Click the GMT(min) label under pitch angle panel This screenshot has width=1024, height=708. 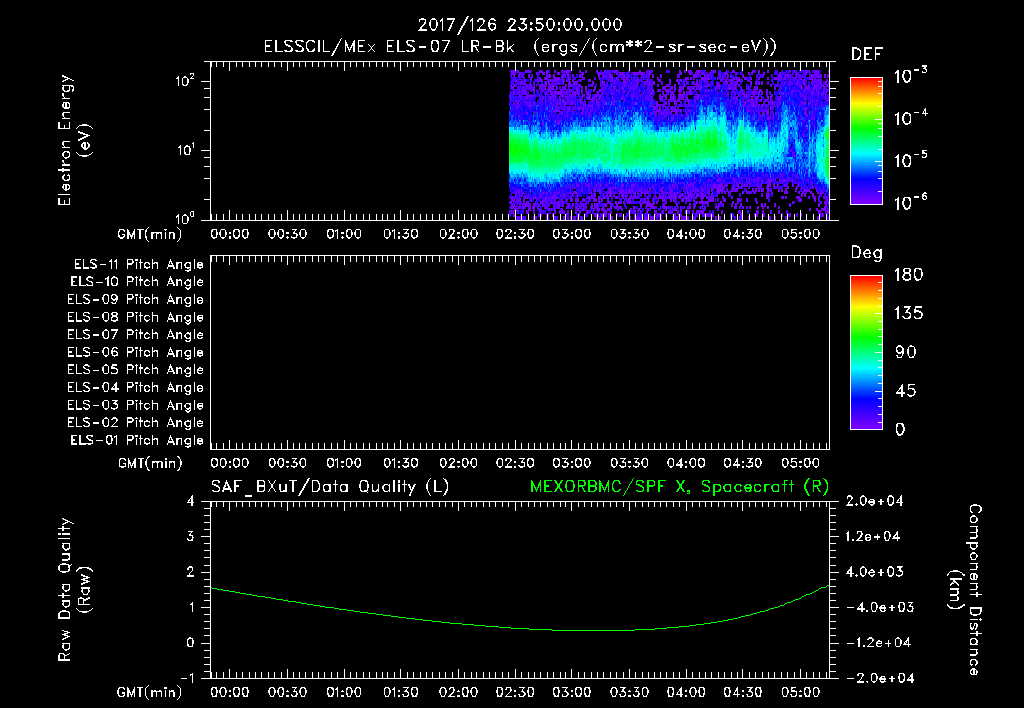(150, 464)
